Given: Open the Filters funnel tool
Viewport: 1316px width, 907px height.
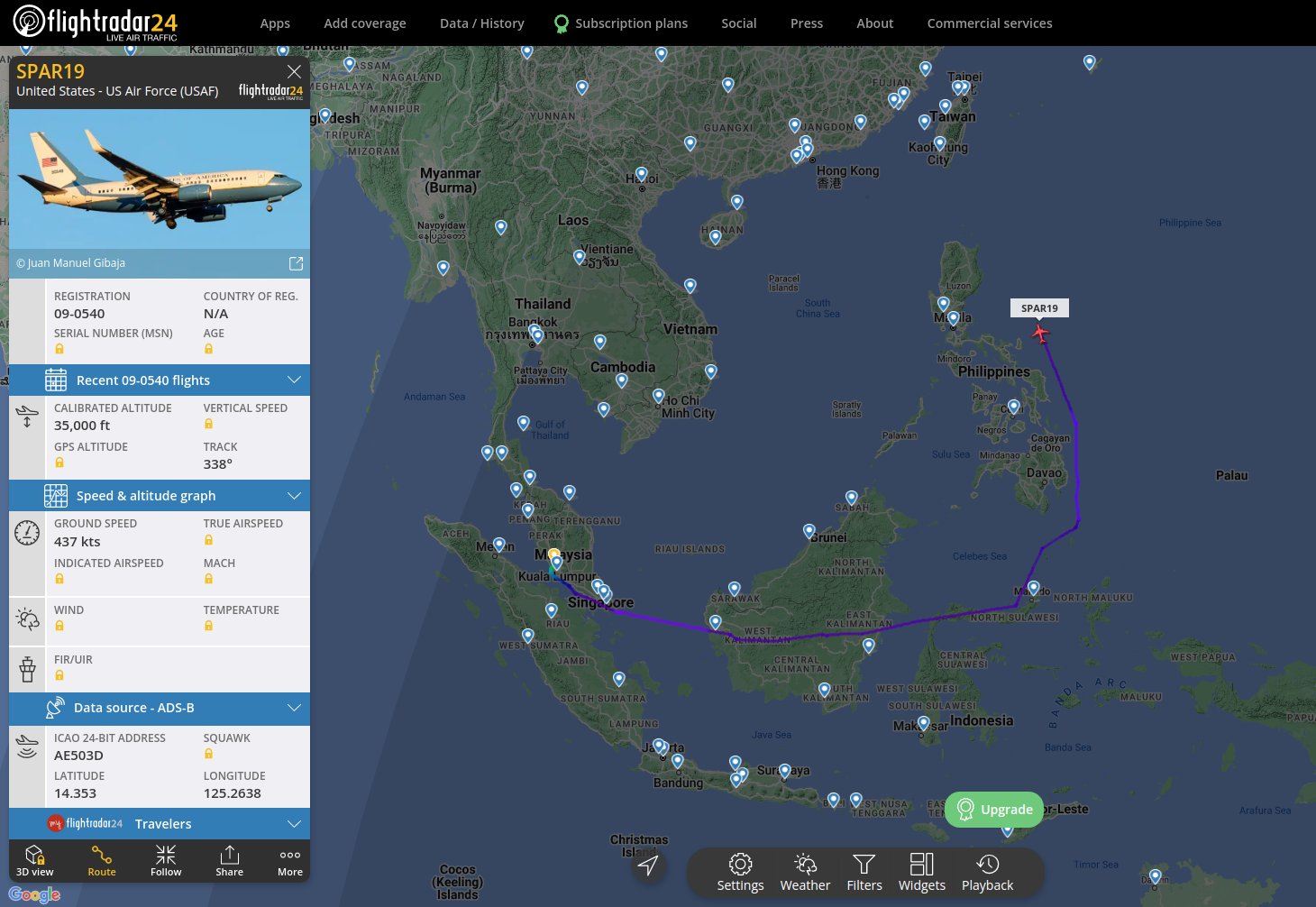Looking at the screenshot, I should tap(864, 873).
